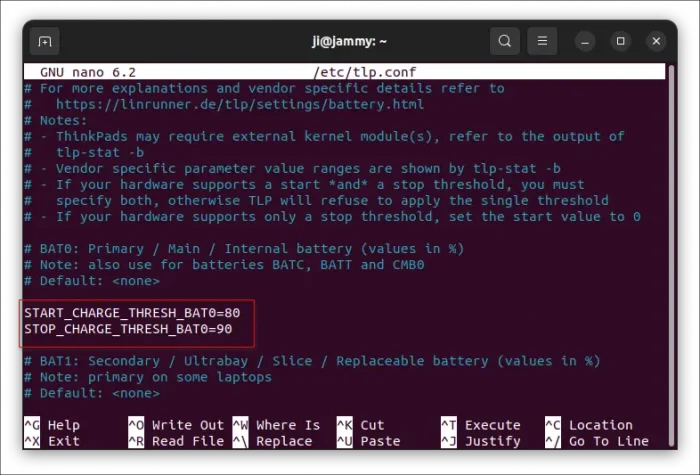Image resolution: width=700 pixels, height=475 pixels.
Task: Select the ^R Read File shortcut
Action: 176,441
